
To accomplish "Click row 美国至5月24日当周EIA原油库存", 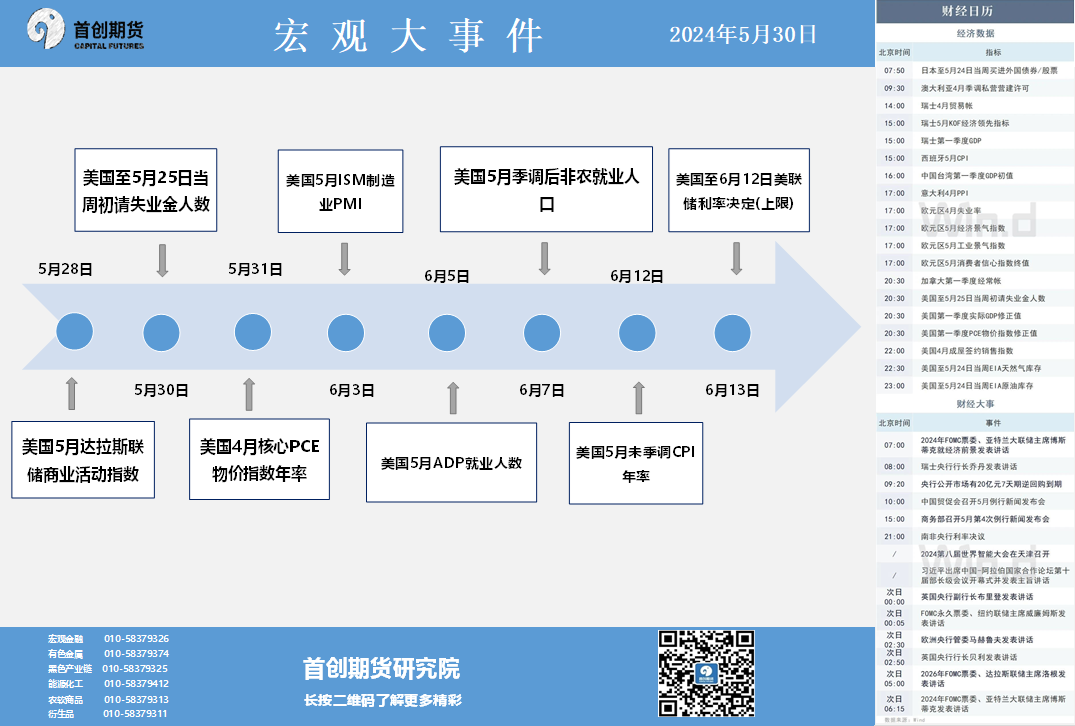I will pos(976,386).
